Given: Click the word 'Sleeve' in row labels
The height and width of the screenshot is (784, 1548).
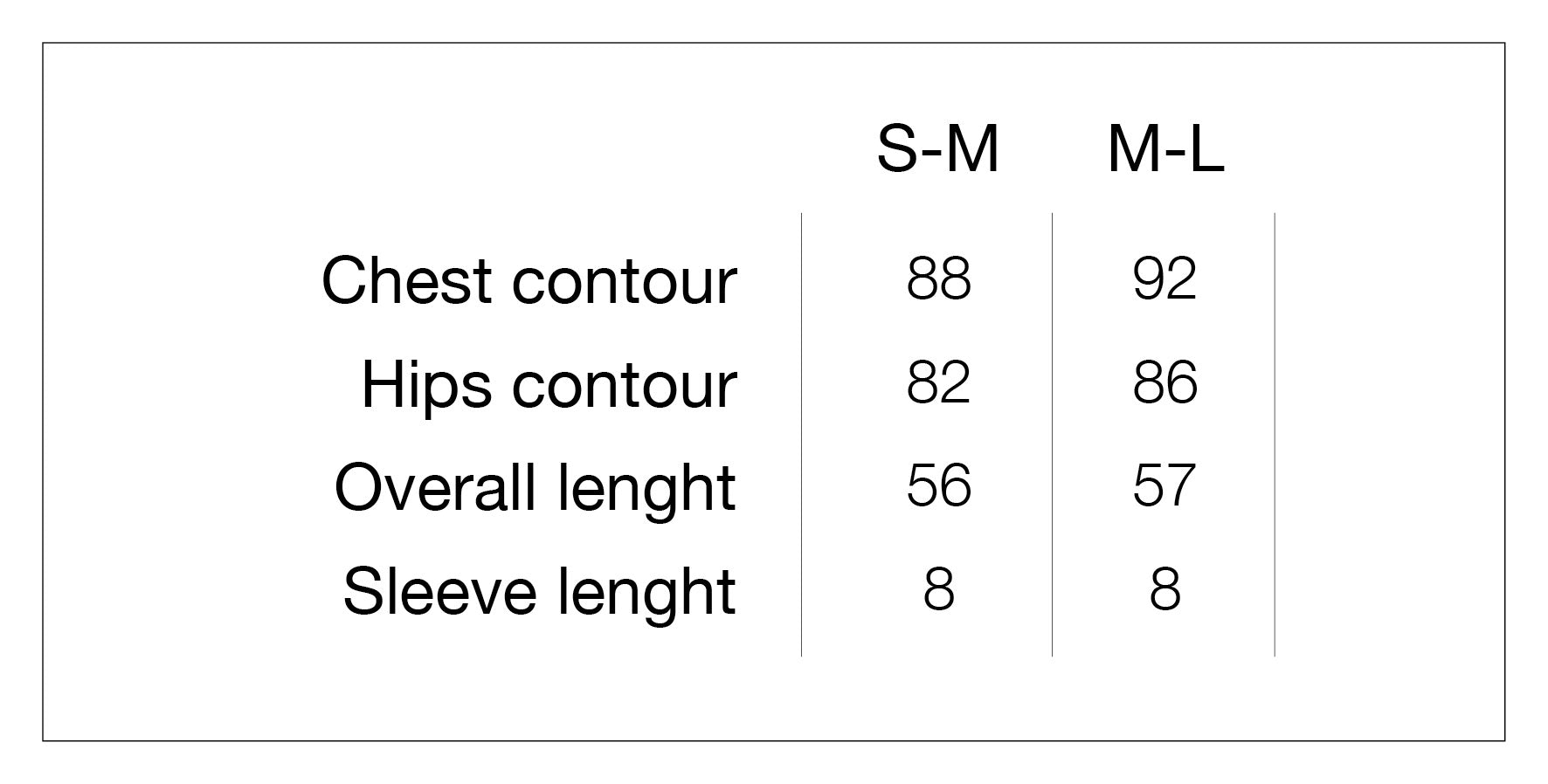Looking at the screenshot, I should (x=439, y=592).
